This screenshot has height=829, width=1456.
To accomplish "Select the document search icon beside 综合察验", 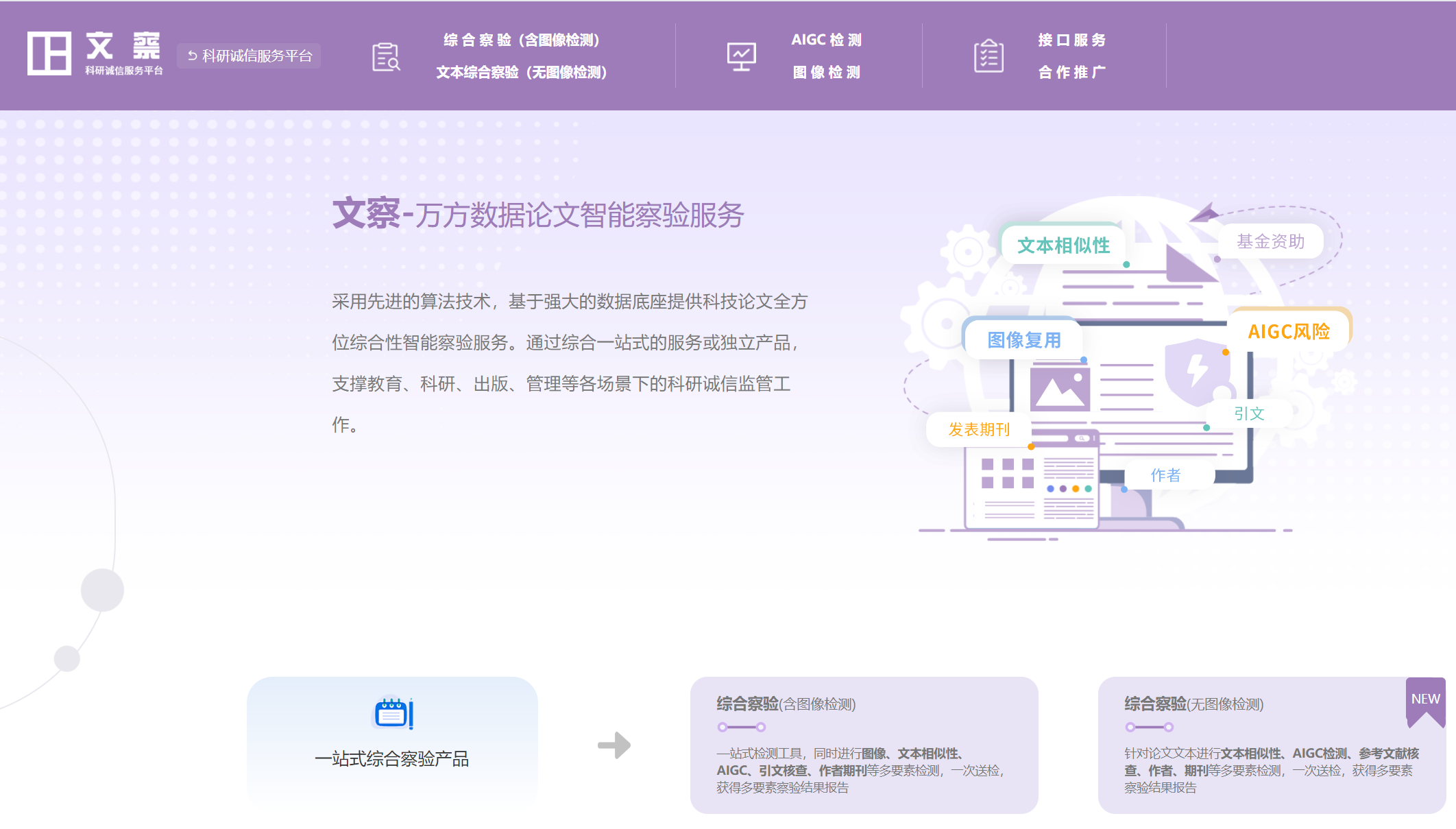I will (385, 56).
